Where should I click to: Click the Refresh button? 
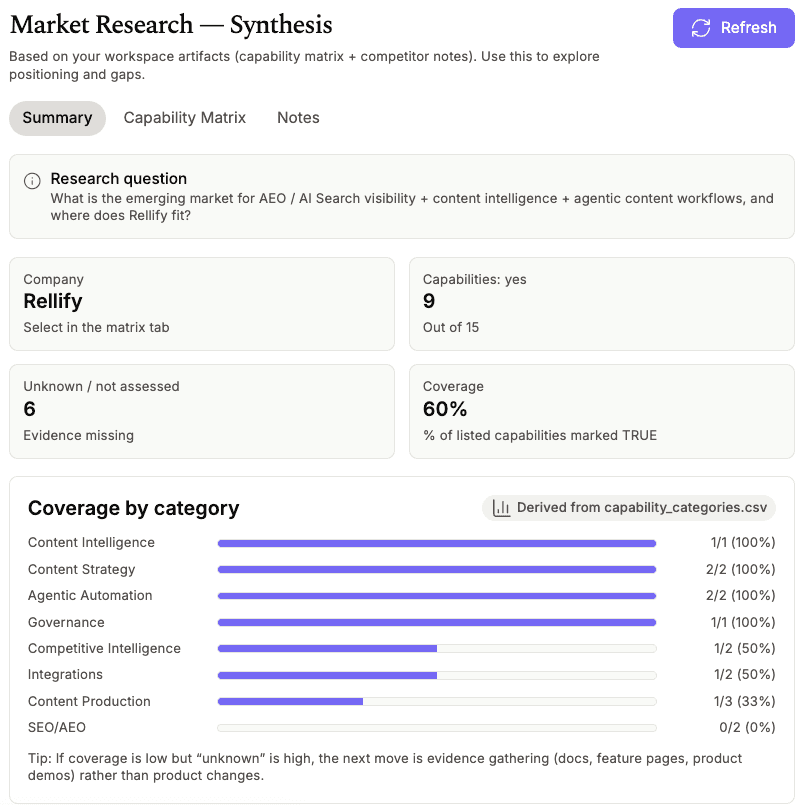733,28
